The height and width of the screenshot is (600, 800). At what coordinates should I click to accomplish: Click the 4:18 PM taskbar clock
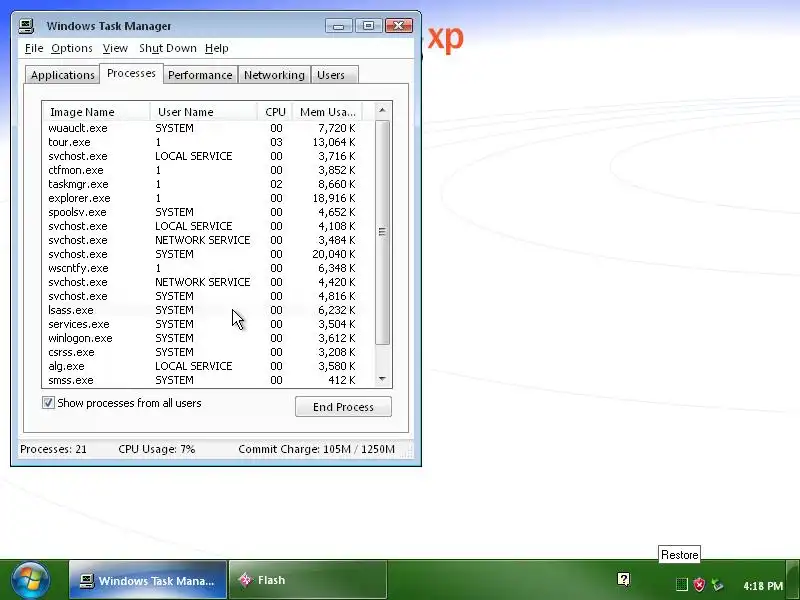point(763,586)
